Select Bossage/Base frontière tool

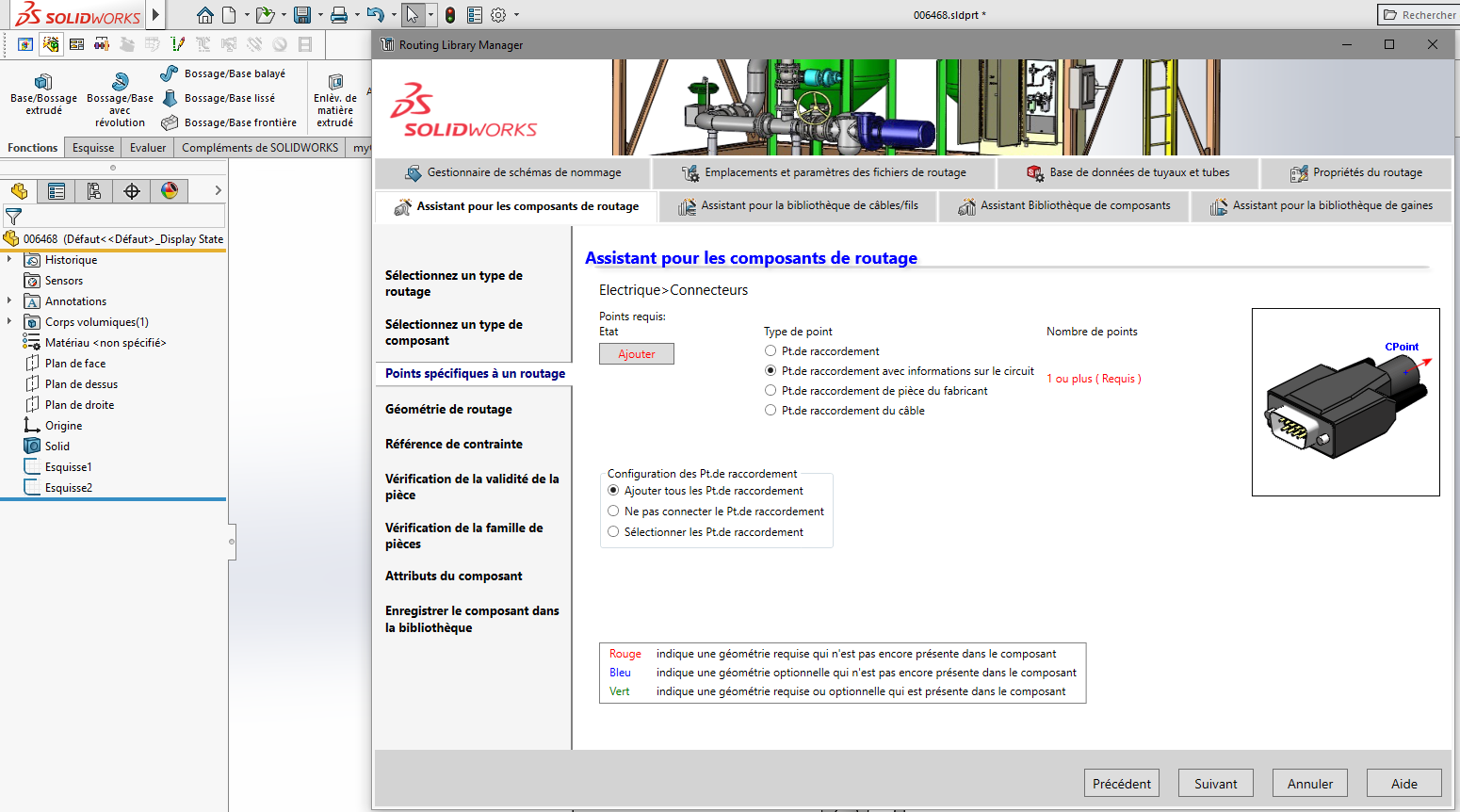(229, 122)
